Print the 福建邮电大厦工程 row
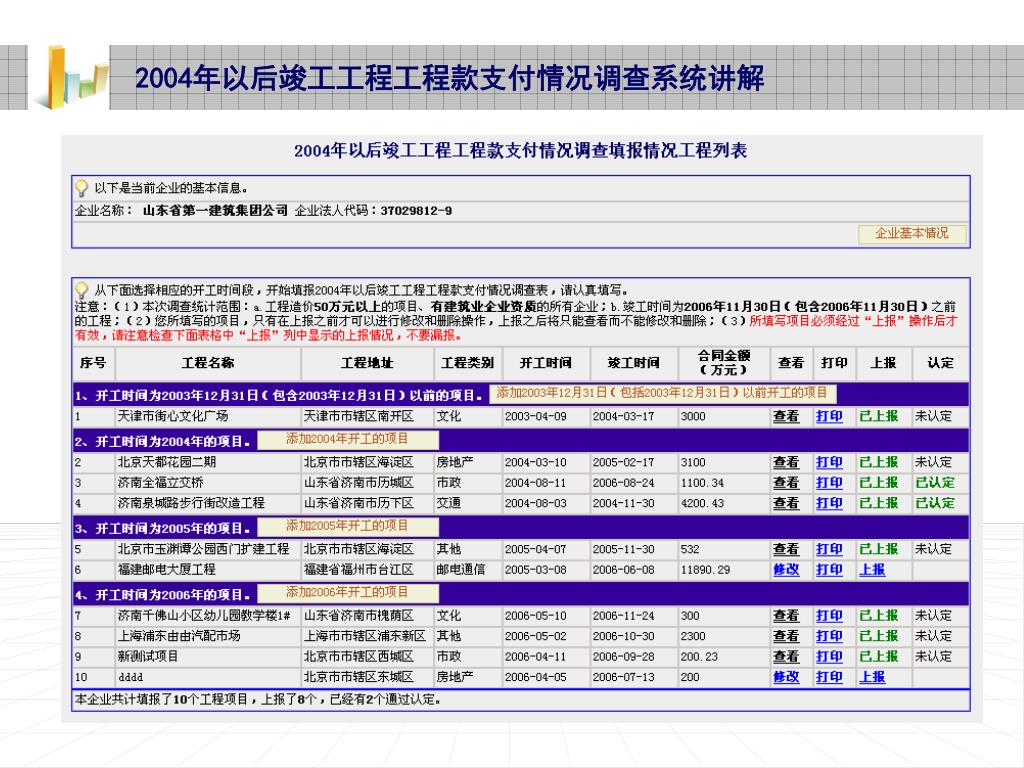The height and width of the screenshot is (768, 1024). click(x=829, y=569)
